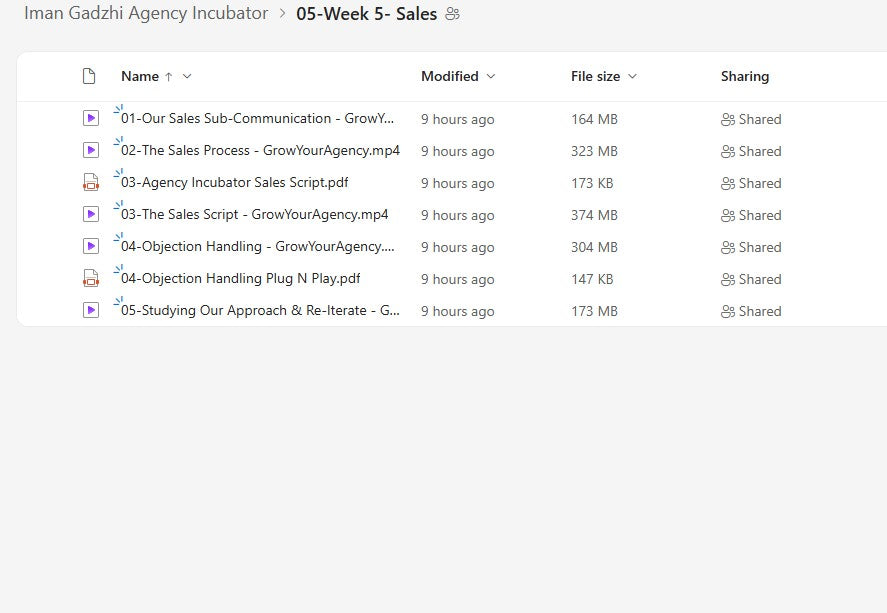887x613 pixels.
Task: Expand the Modified column dropdown
Action: 490,76
